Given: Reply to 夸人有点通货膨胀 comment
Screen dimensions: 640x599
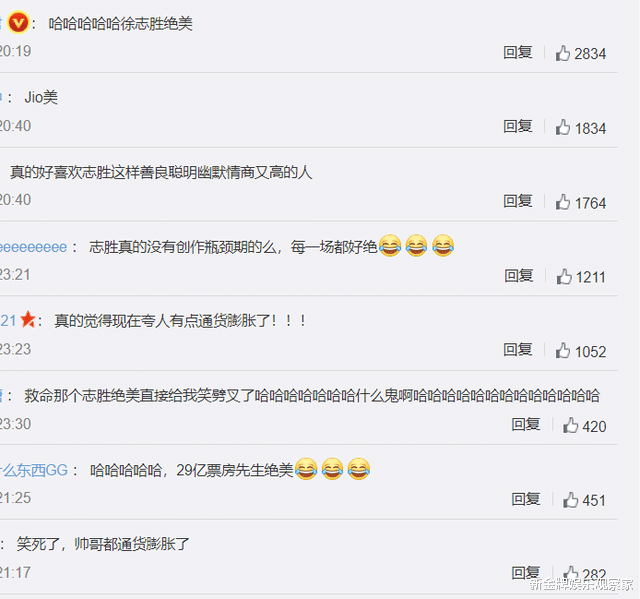Looking at the screenshot, I should click(x=518, y=350).
